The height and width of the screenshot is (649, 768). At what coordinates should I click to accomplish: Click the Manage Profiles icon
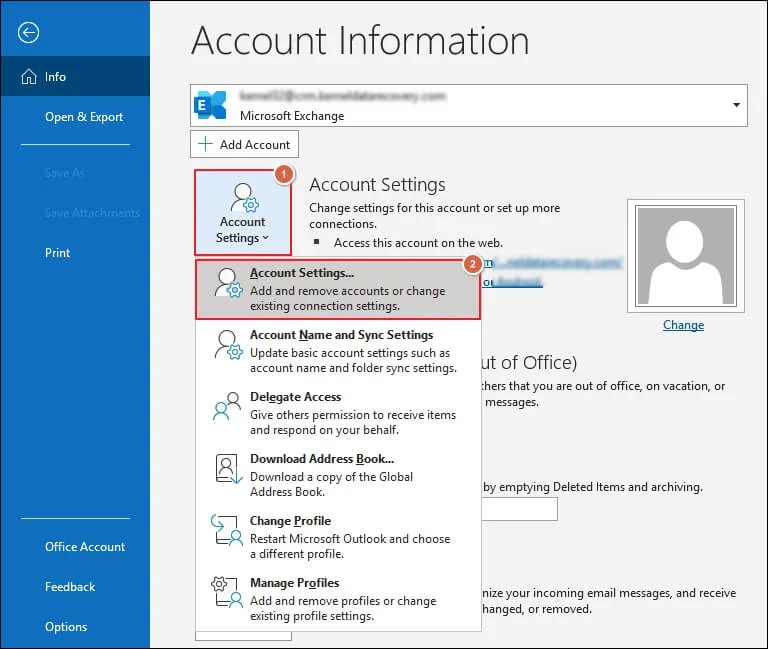(x=228, y=592)
